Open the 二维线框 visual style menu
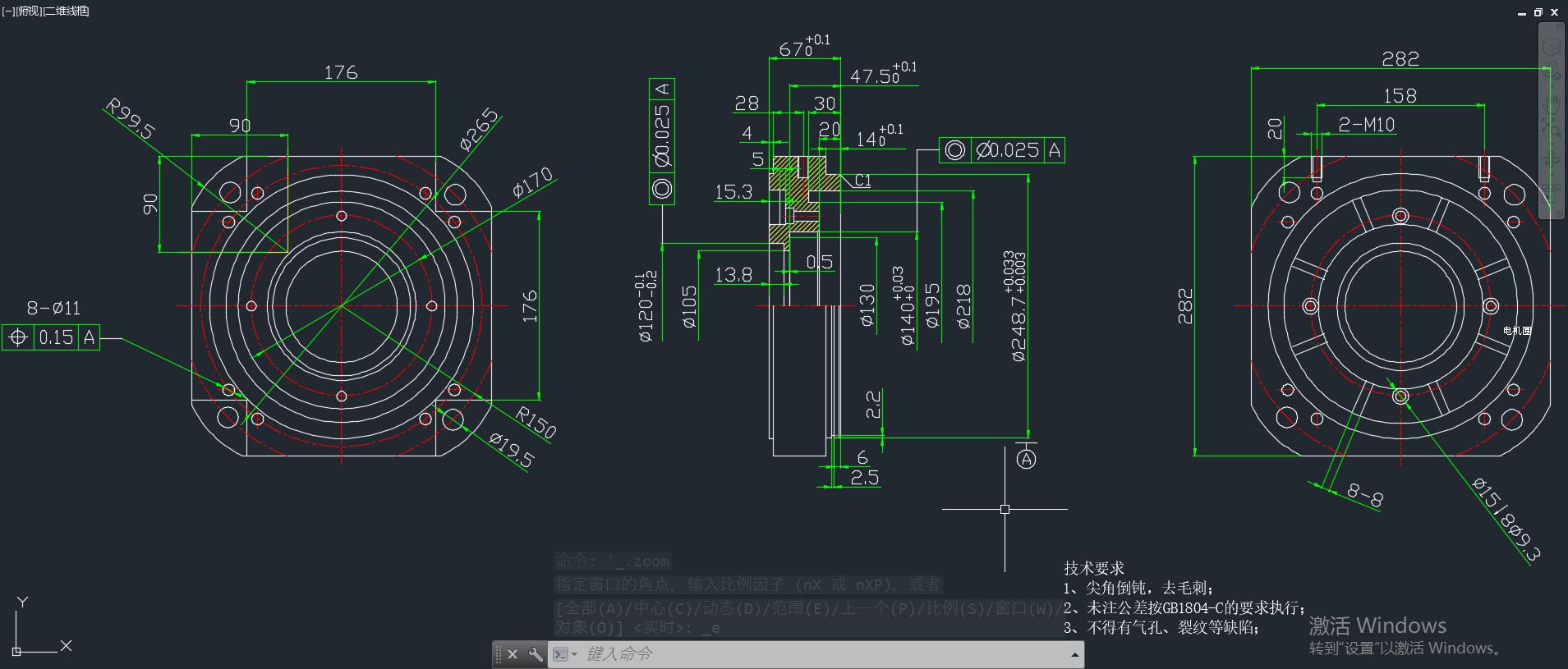1568x669 pixels. (x=67, y=11)
